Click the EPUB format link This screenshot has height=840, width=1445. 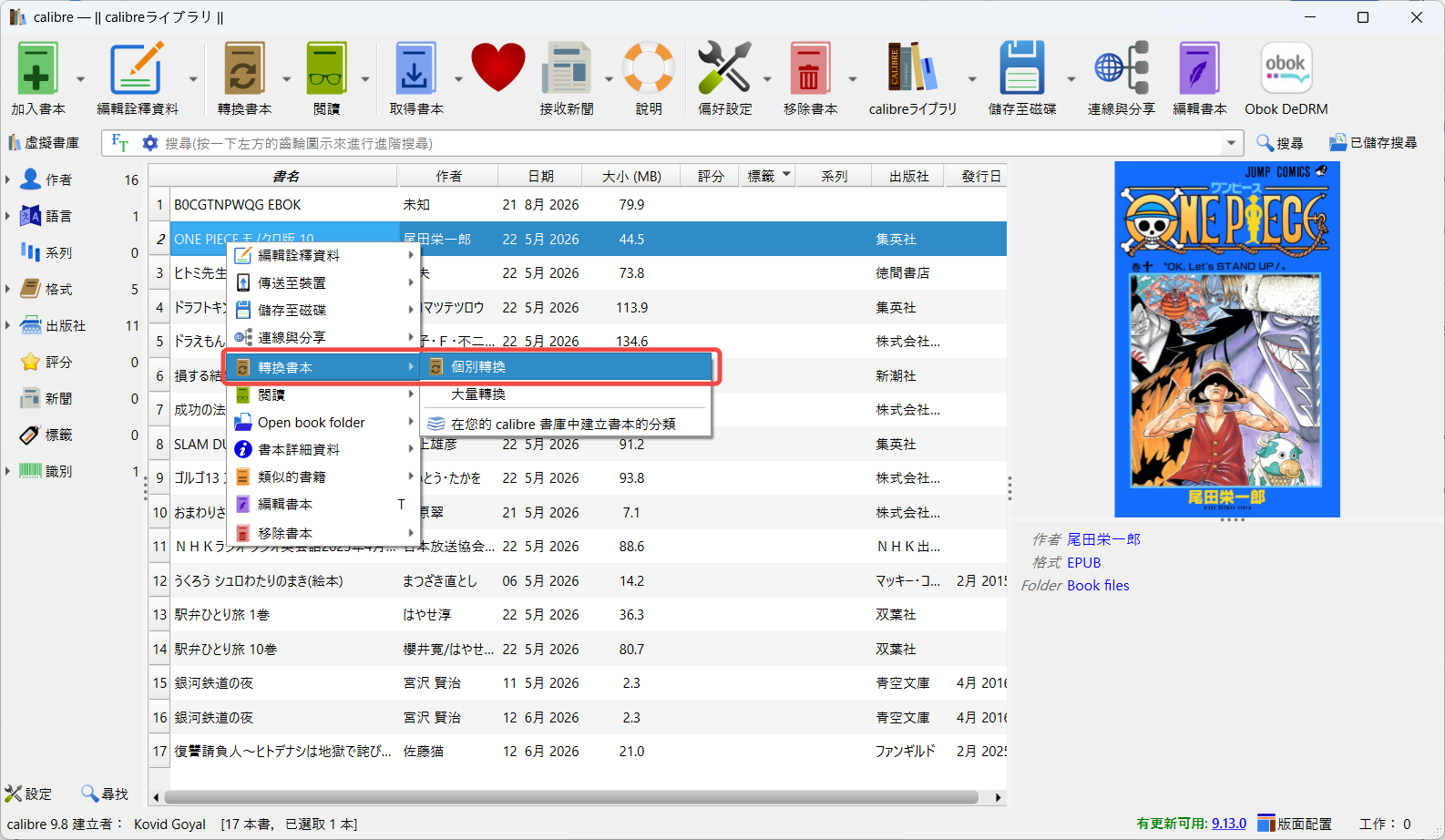(x=1083, y=563)
